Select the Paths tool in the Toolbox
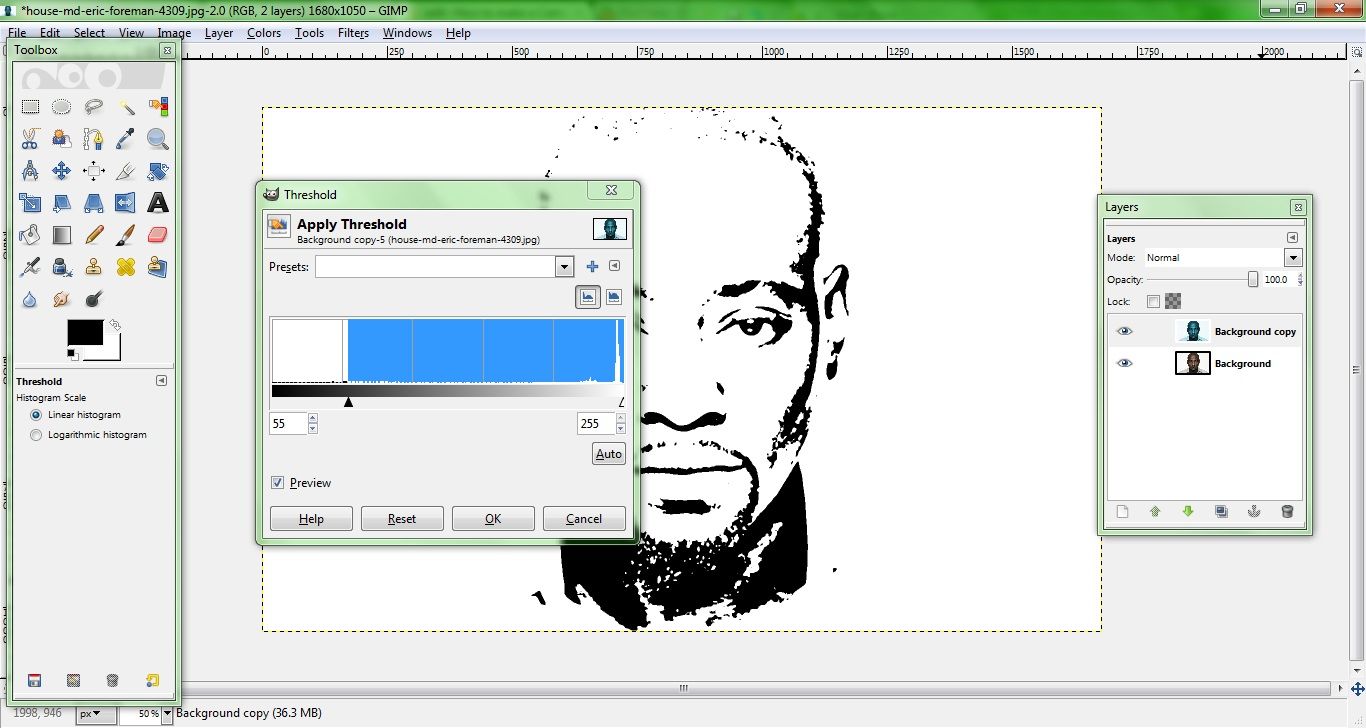 point(94,139)
